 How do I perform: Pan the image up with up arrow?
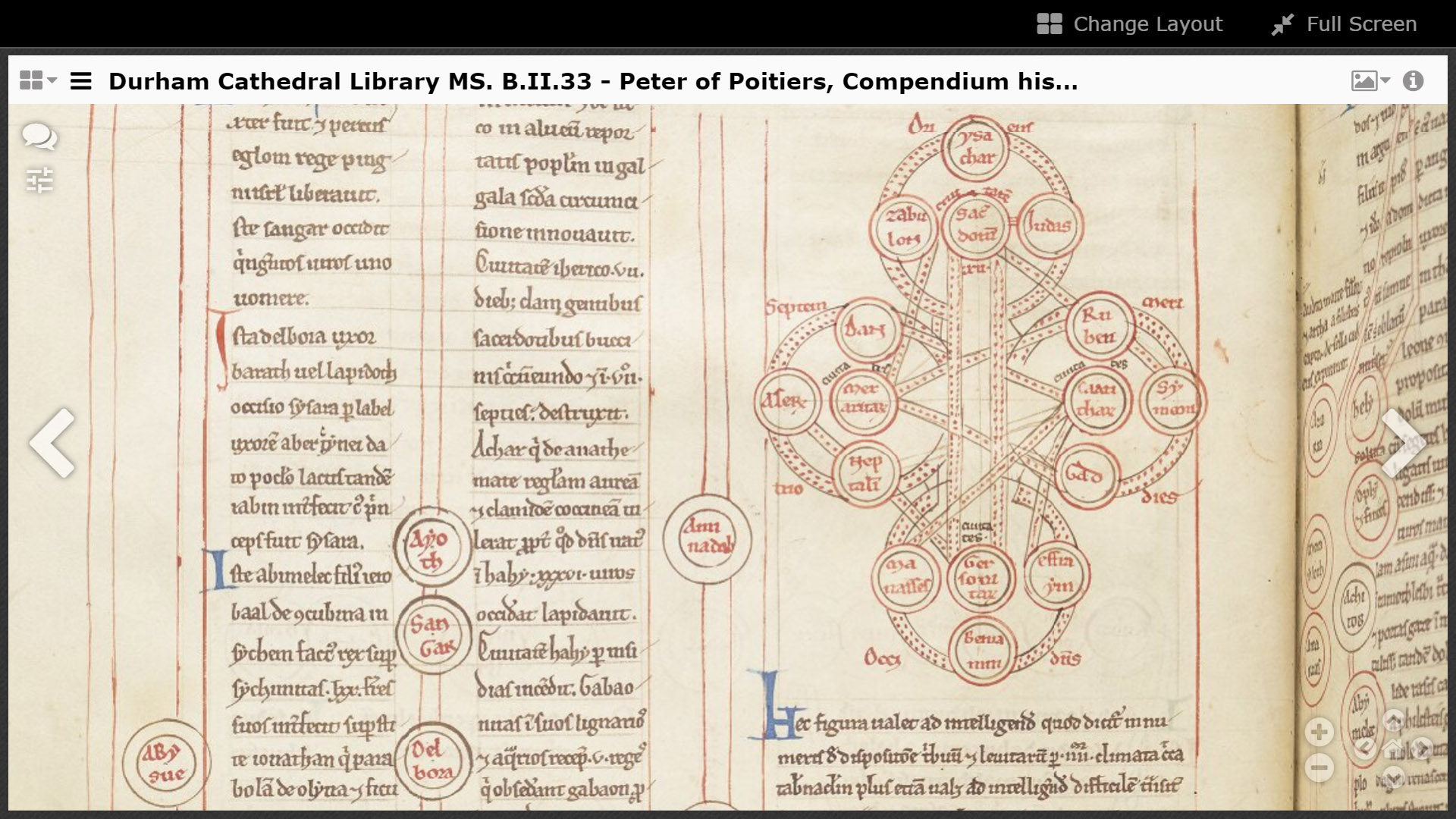pyautogui.click(x=1393, y=720)
